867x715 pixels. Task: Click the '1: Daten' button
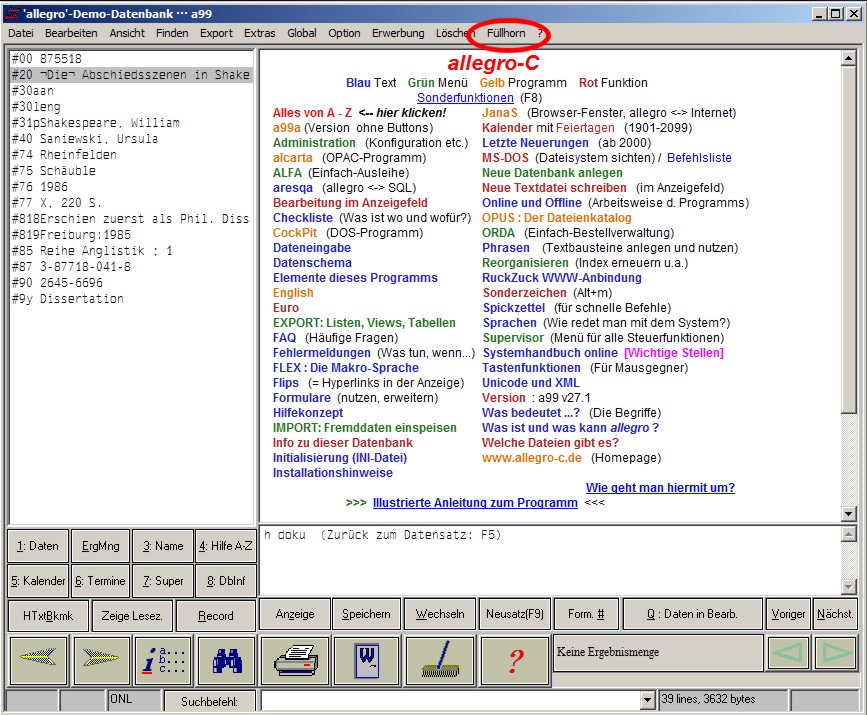pos(38,546)
